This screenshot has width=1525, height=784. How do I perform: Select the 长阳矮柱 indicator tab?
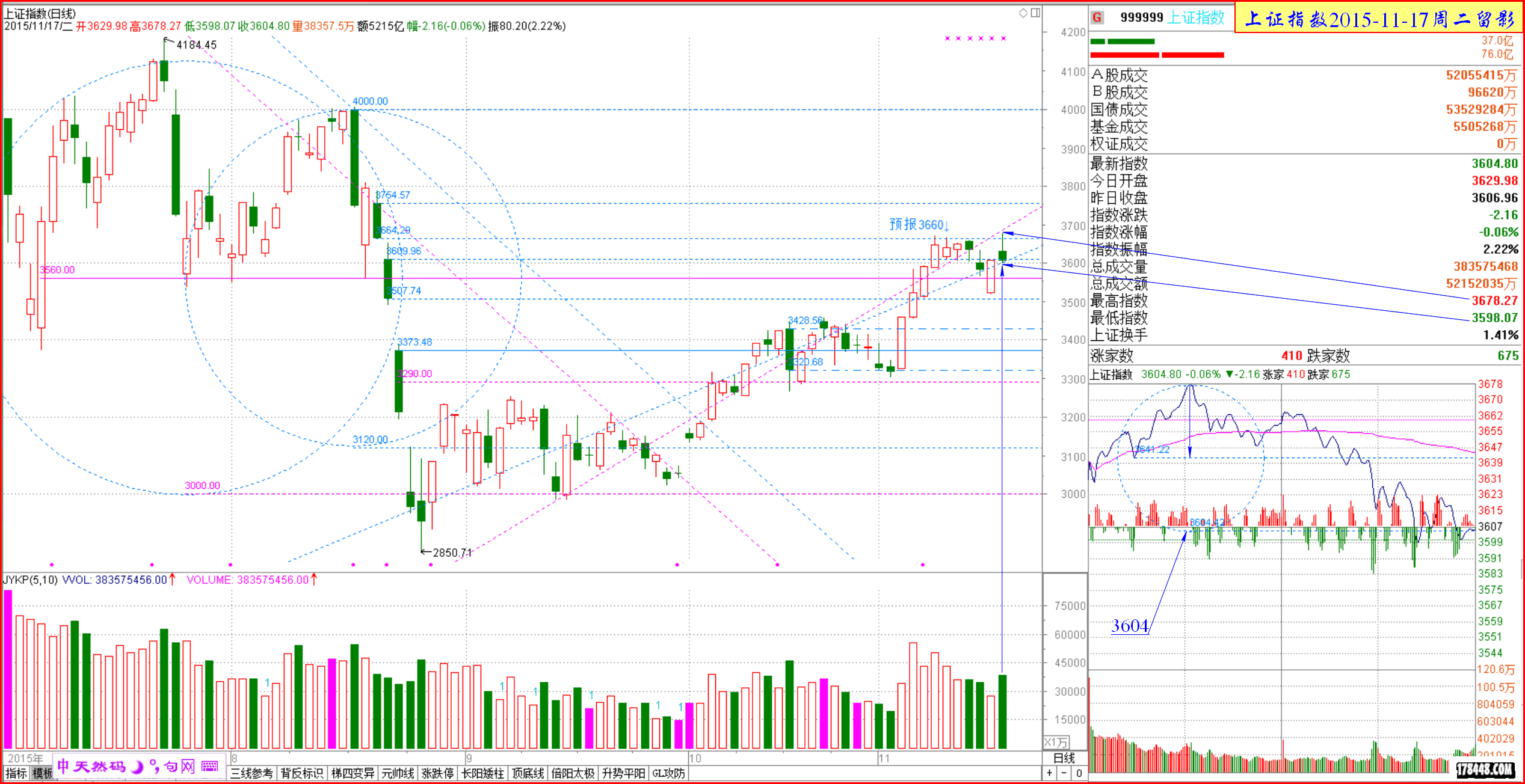pos(482,773)
